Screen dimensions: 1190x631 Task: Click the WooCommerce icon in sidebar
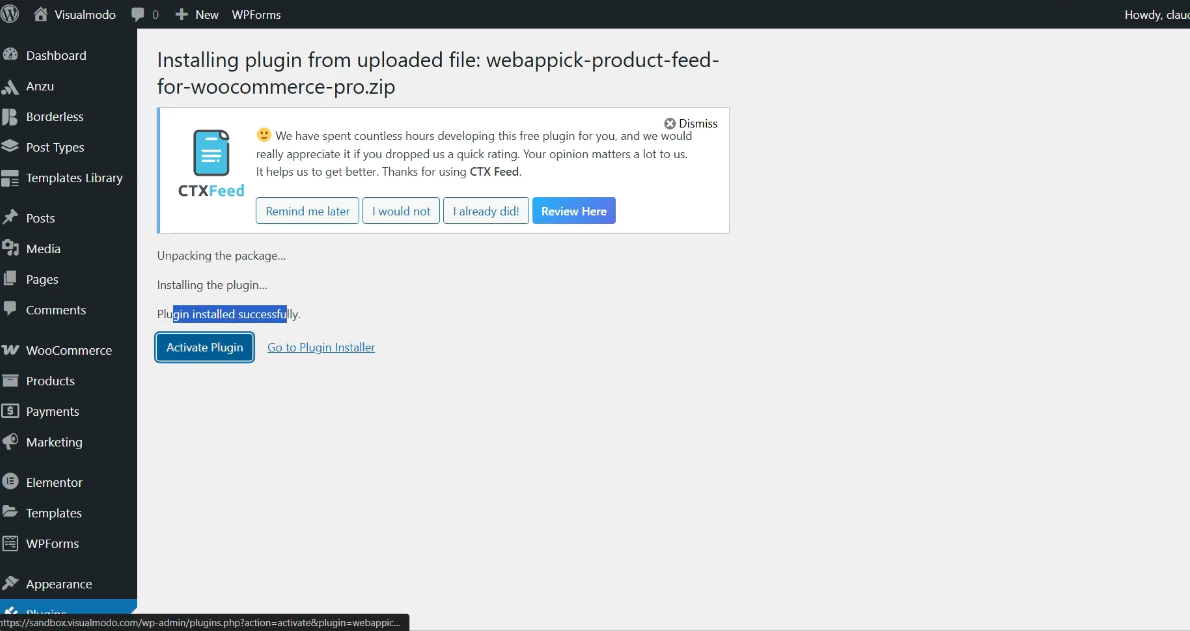coord(10,350)
